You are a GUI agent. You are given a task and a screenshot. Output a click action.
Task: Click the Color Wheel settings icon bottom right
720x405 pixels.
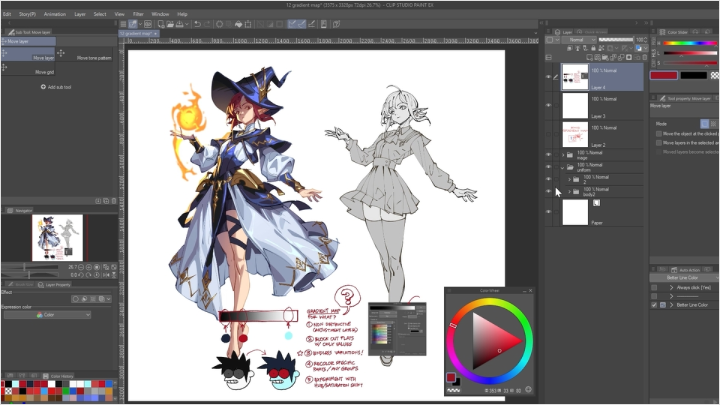click(x=528, y=389)
